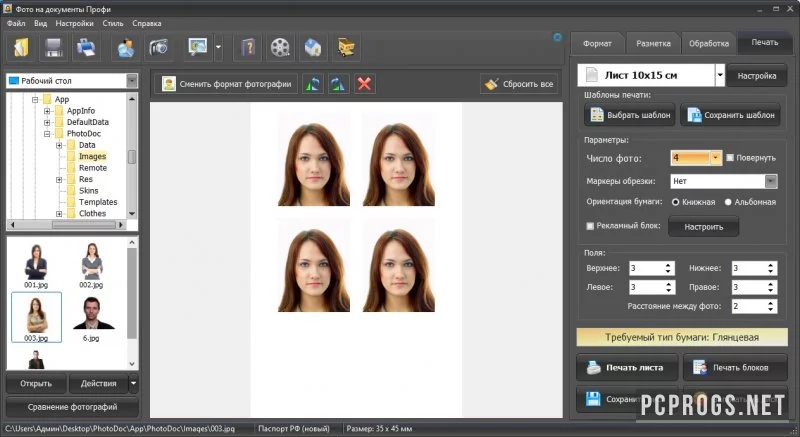Open dropdown arrow next to Действия
800x437 pixels.
[133, 383]
